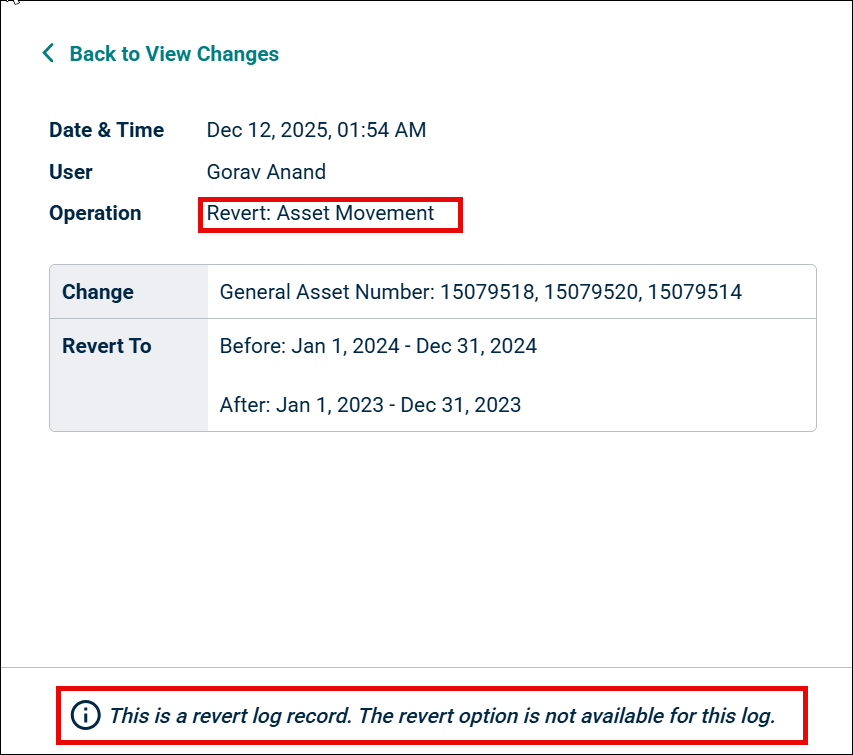Select the user name Gorav Anand
853x755 pixels.
tap(266, 172)
